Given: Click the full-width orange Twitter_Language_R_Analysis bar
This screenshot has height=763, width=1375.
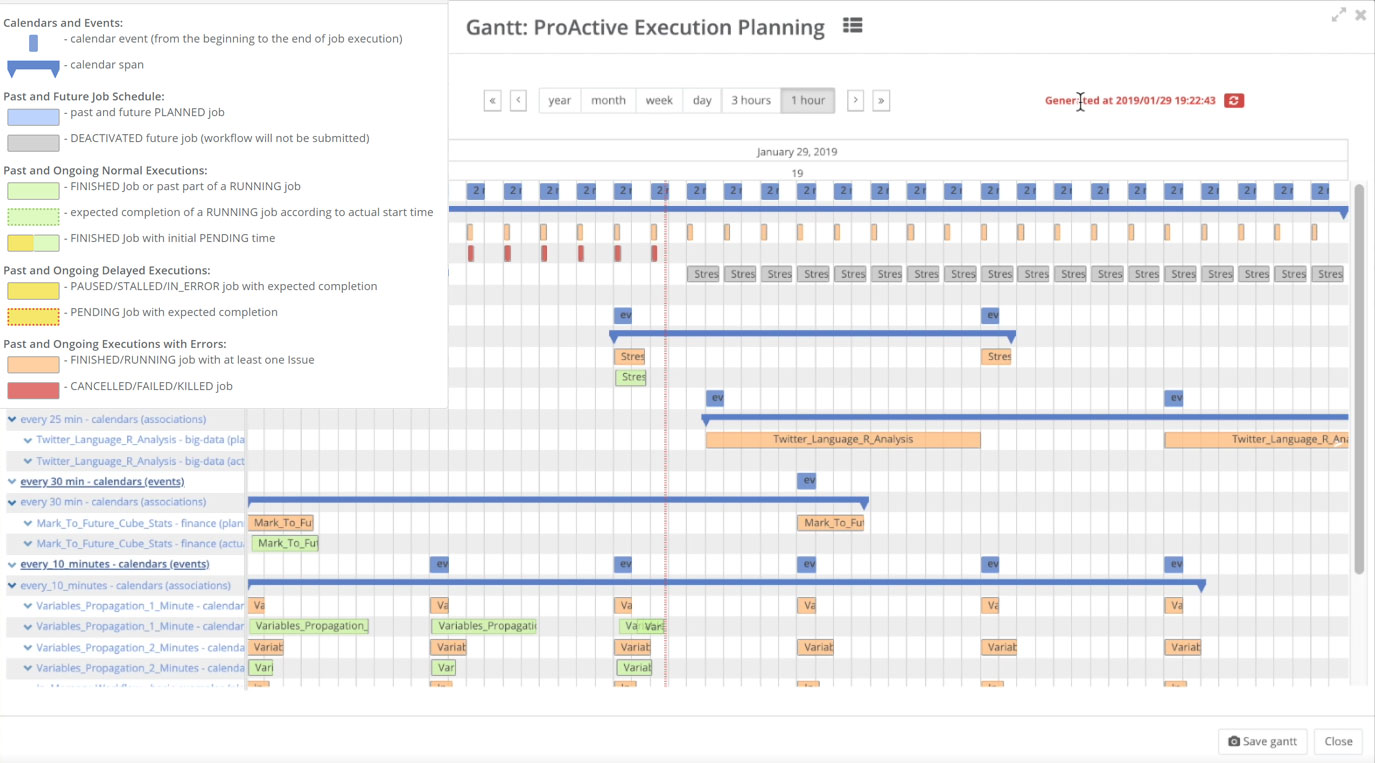Looking at the screenshot, I should click(843, 439).
